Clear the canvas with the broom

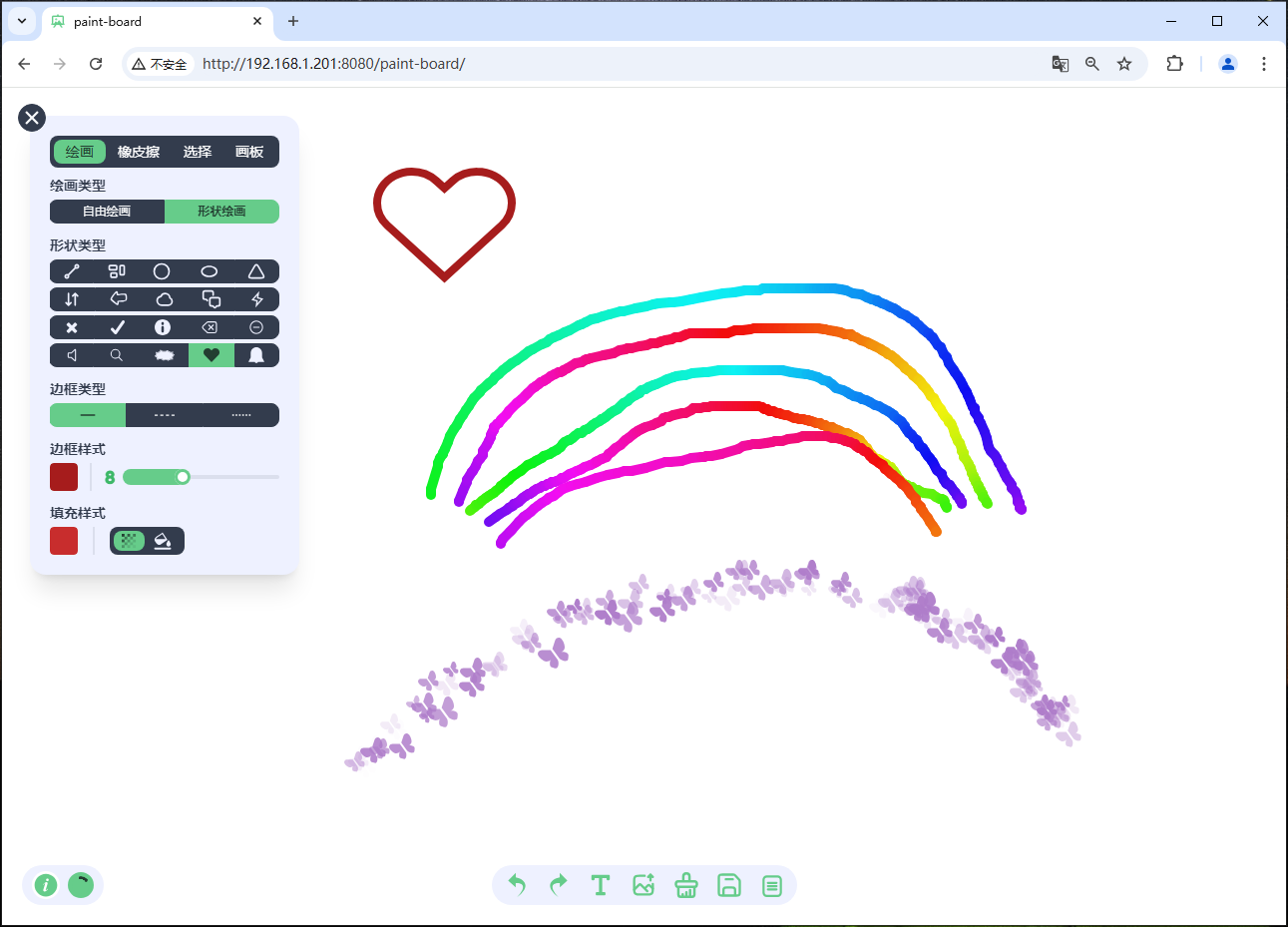point(686,885)
